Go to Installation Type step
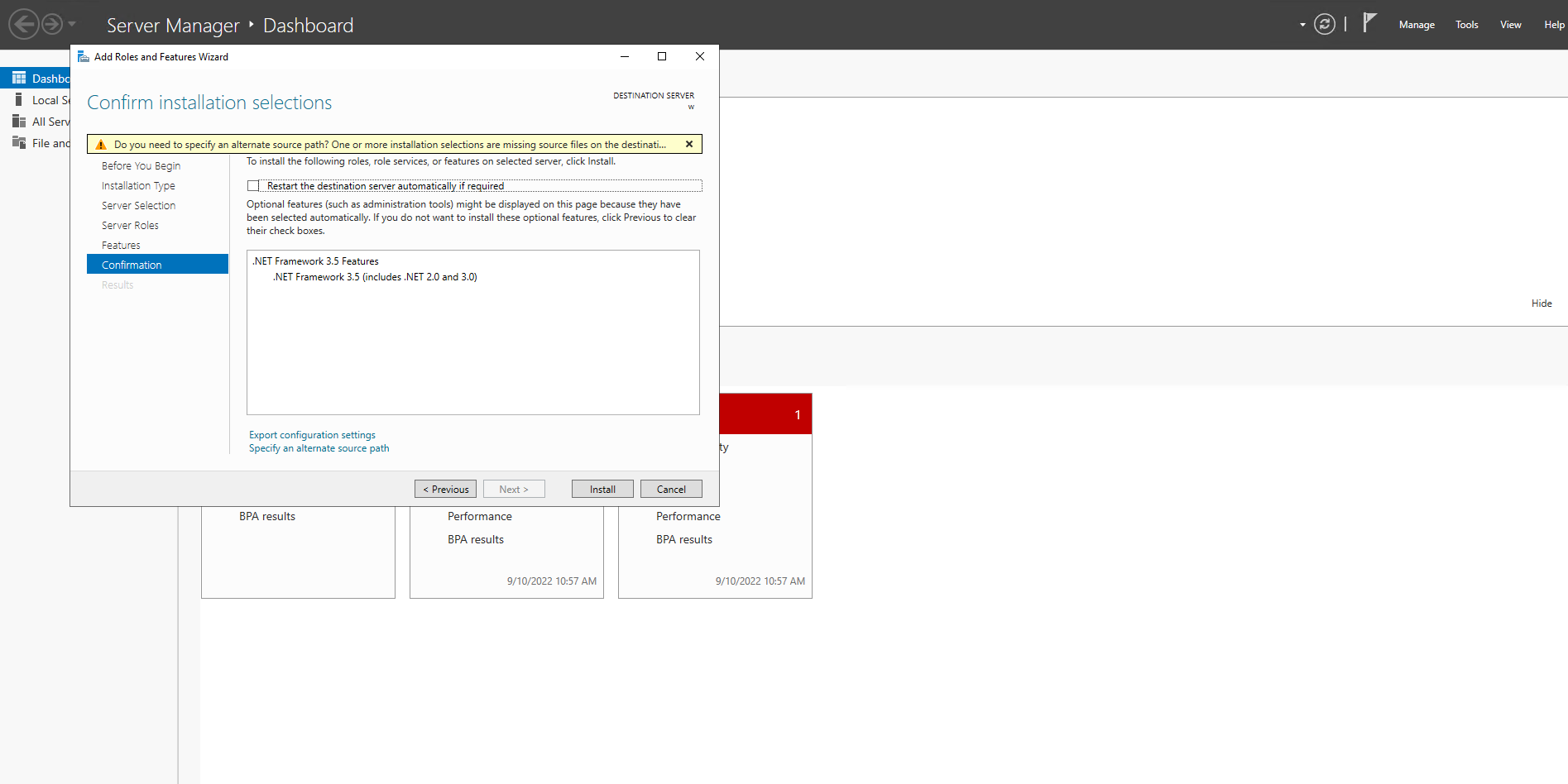Screen dimensions: 1568x784 pyautogui.click(x=138, y=185)
